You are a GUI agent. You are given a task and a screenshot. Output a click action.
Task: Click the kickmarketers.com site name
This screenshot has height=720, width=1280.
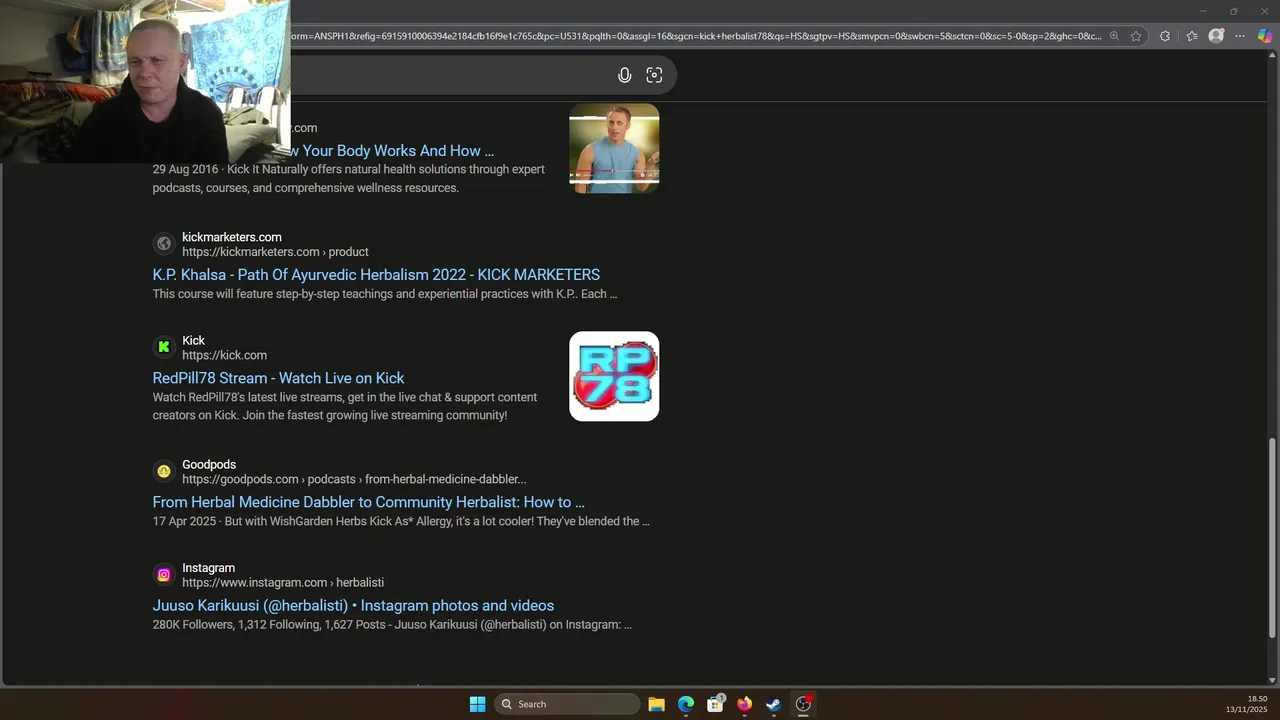232,237
